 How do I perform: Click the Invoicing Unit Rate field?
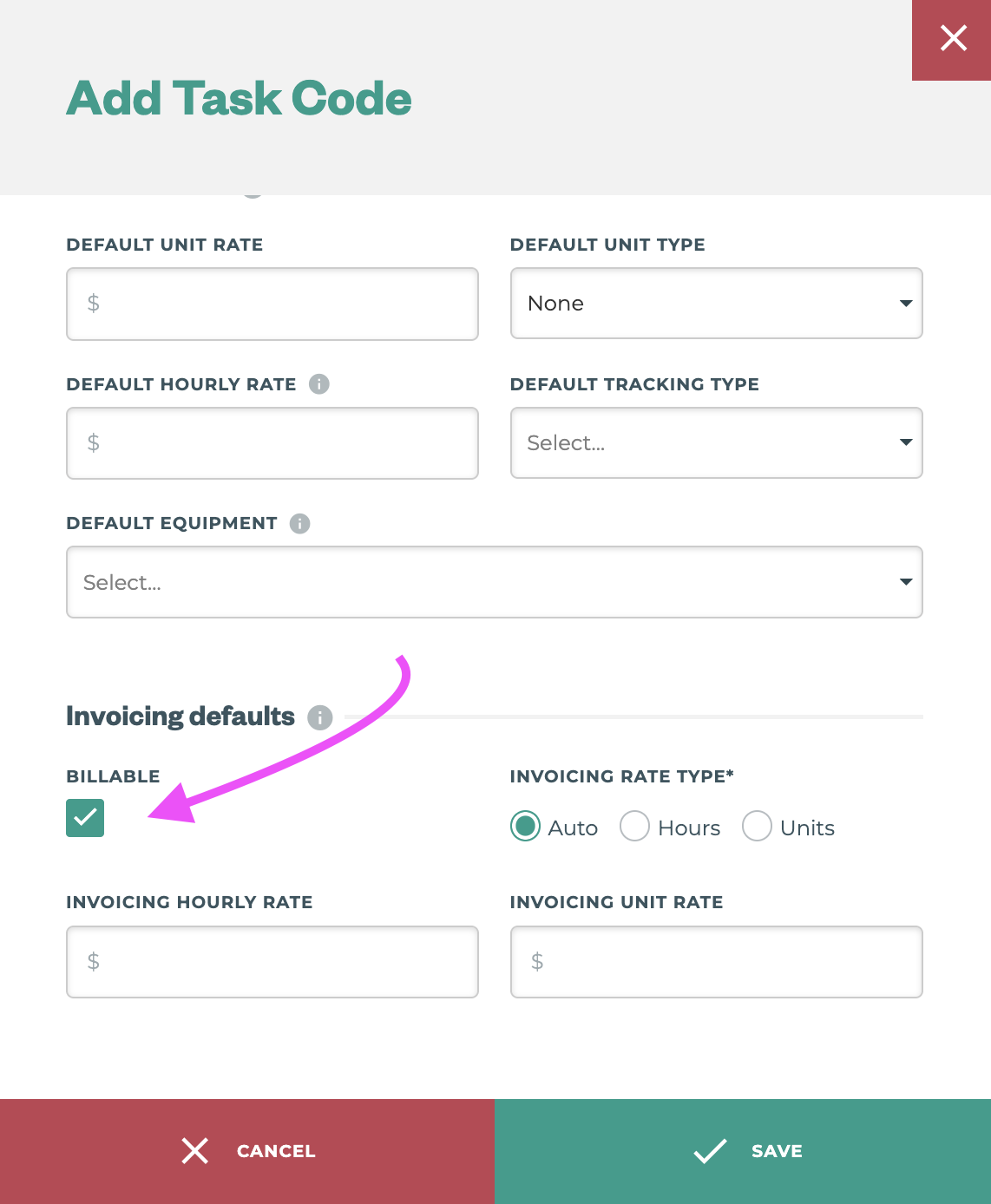[x=716, y=962]
